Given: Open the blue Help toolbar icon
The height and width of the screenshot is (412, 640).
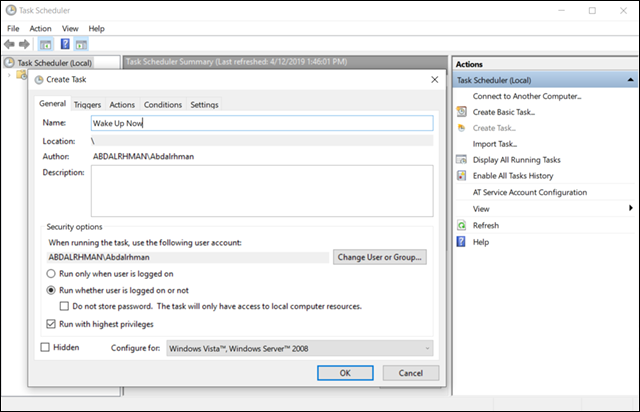Looking at the screenshot, I should (65, 44).
